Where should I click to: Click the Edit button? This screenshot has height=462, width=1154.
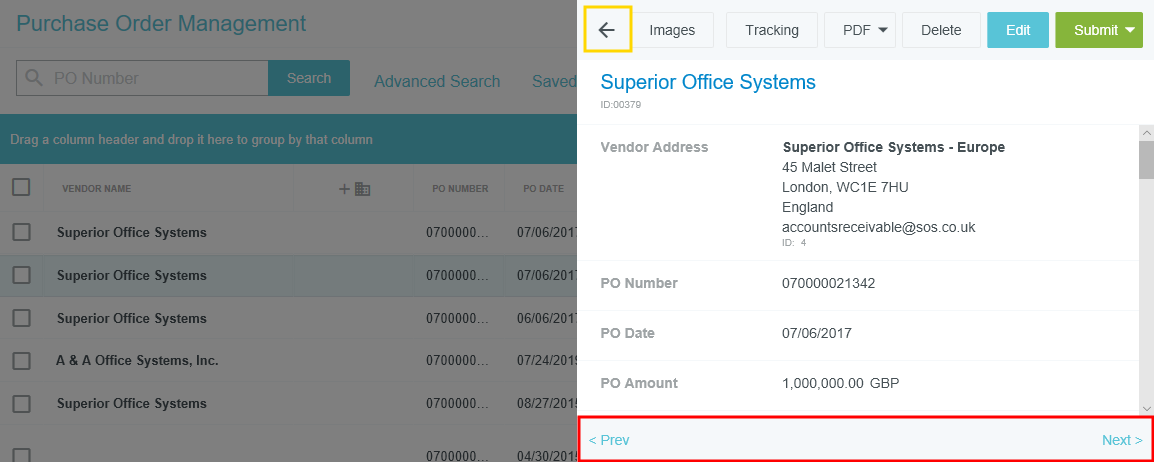(x=1017, y=30)
